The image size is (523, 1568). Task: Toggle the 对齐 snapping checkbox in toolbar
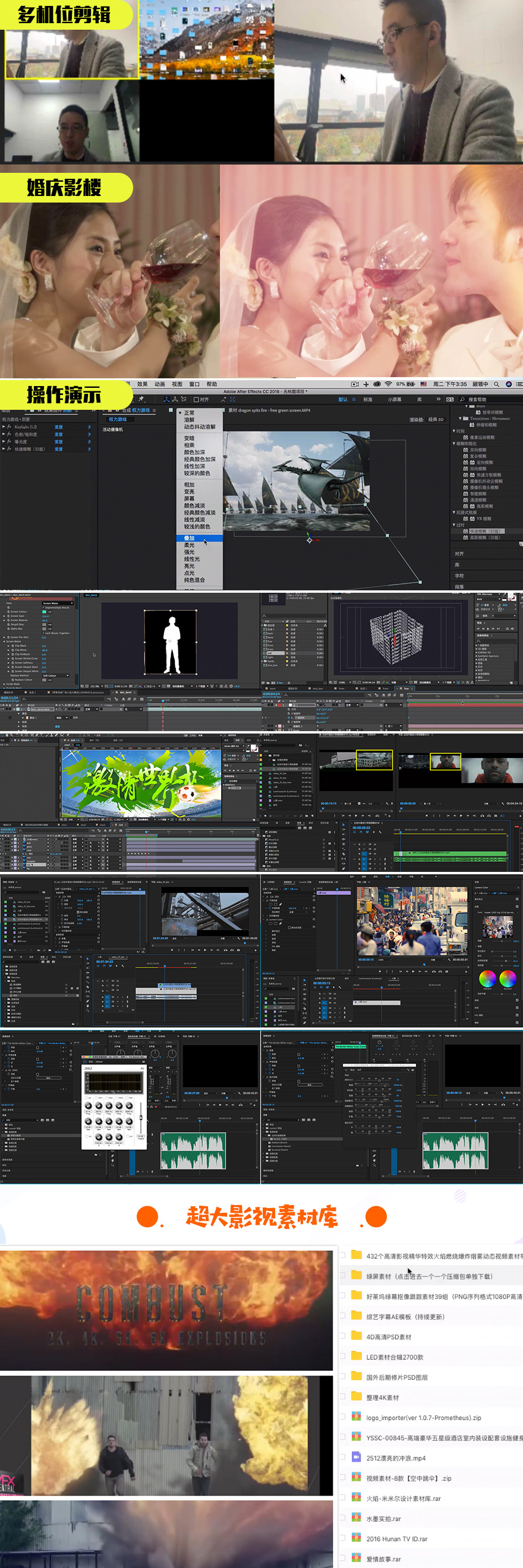point(196,400)
